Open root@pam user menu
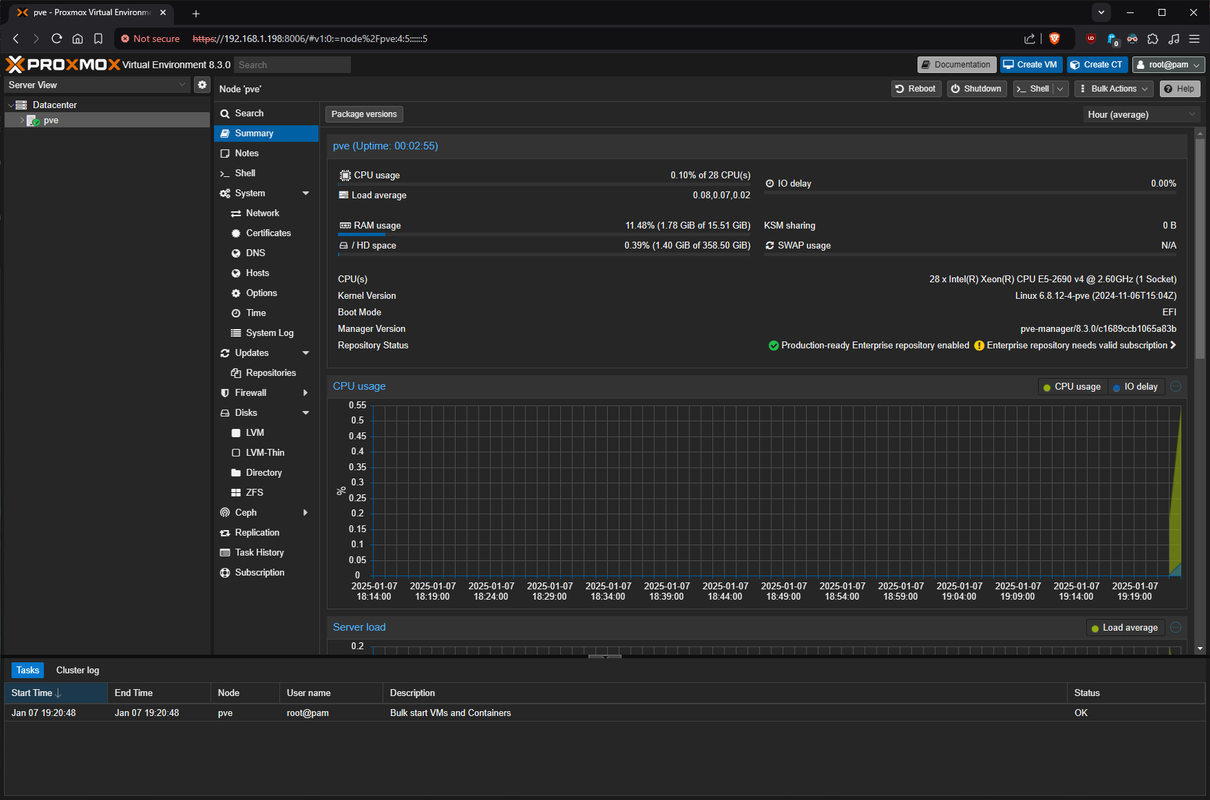Viewport: 1210px width, 800px height. (1168, 64)
